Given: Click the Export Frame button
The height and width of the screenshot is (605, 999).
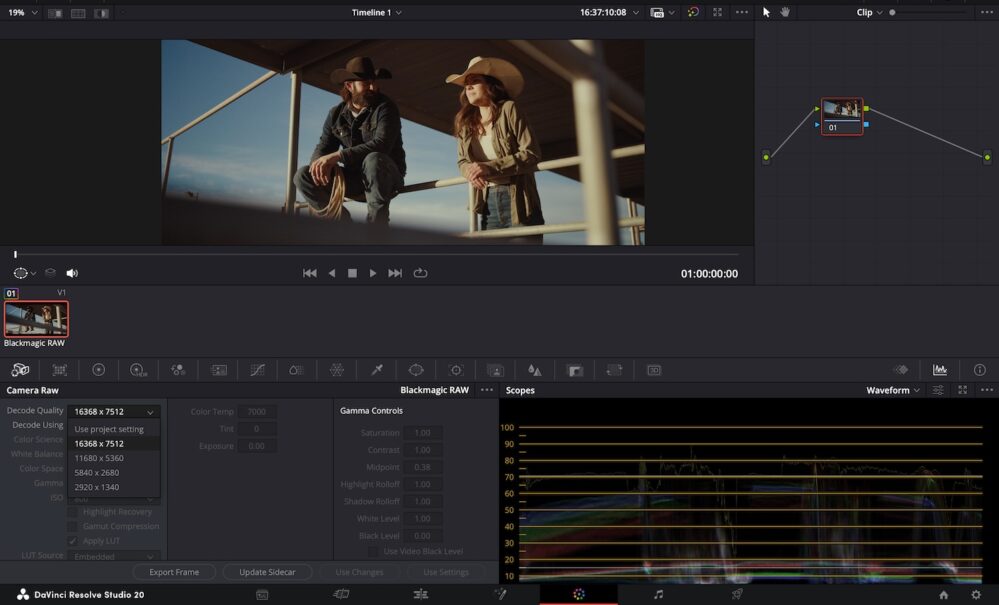Looking at the screenshot, I should point(174,572).
